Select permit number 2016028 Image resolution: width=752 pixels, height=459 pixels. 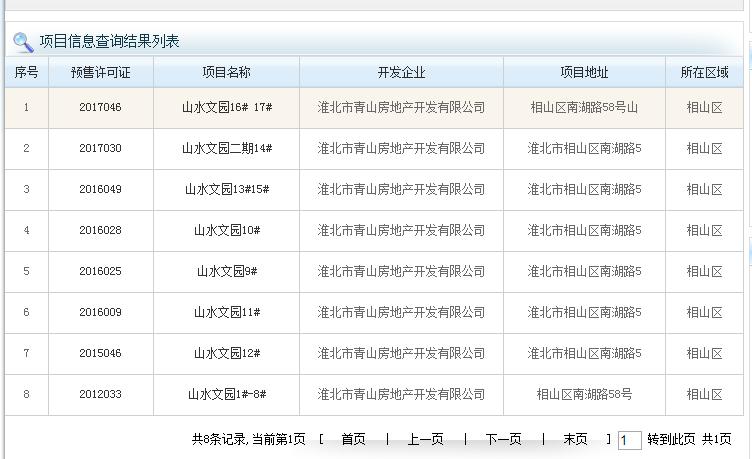[100, 230]
